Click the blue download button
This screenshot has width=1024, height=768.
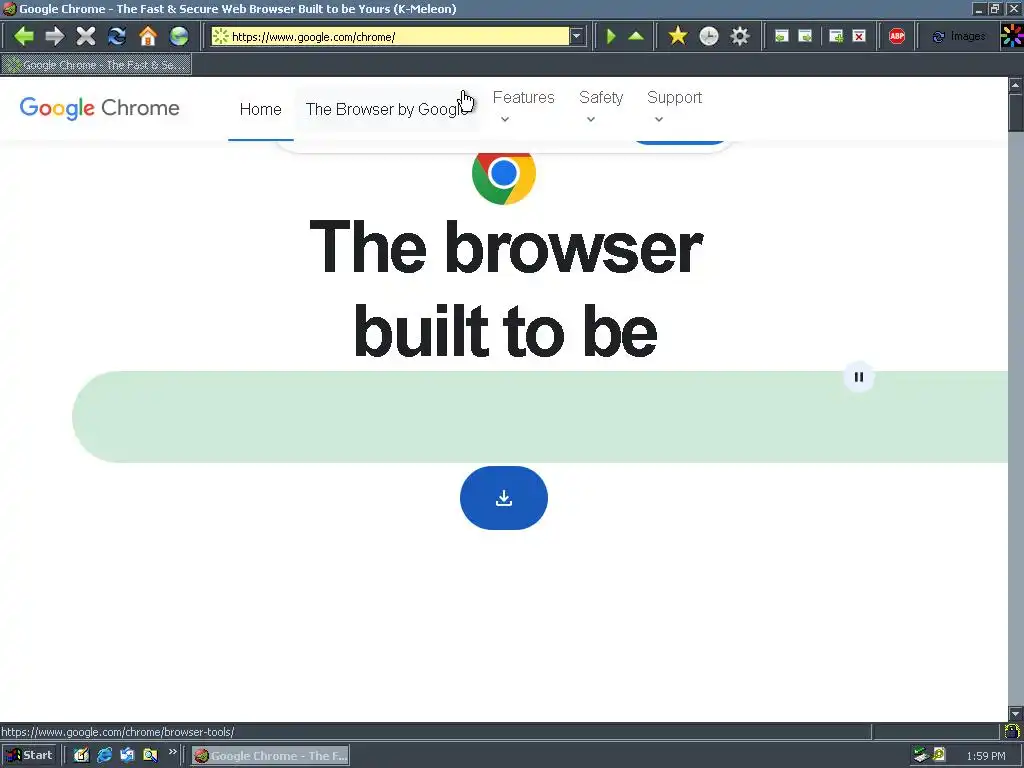point(504,498)
